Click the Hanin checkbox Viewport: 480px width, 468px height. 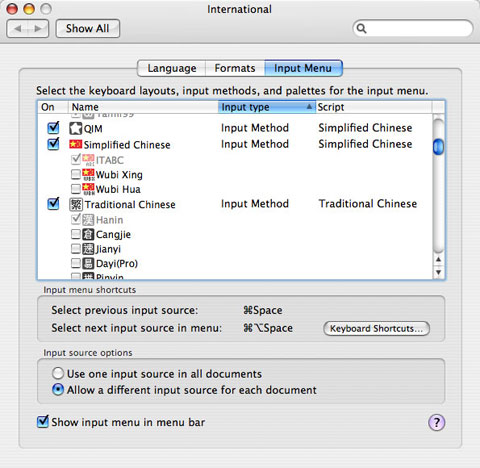click(x=76, y=219)
